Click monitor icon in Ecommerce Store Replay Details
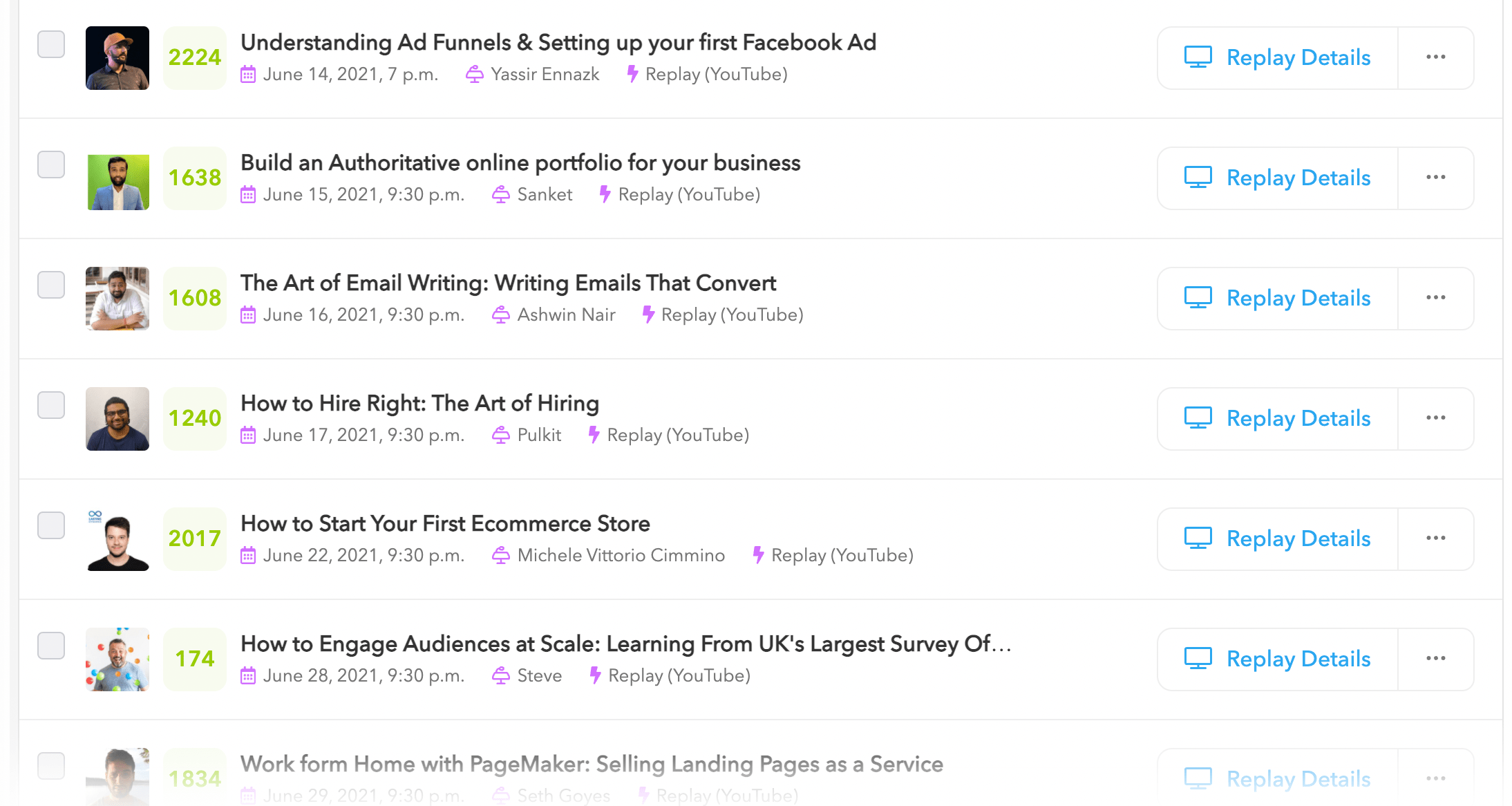Viewport: 1512px width, 806px height. pyautogui.click(x=1198, y=538)
